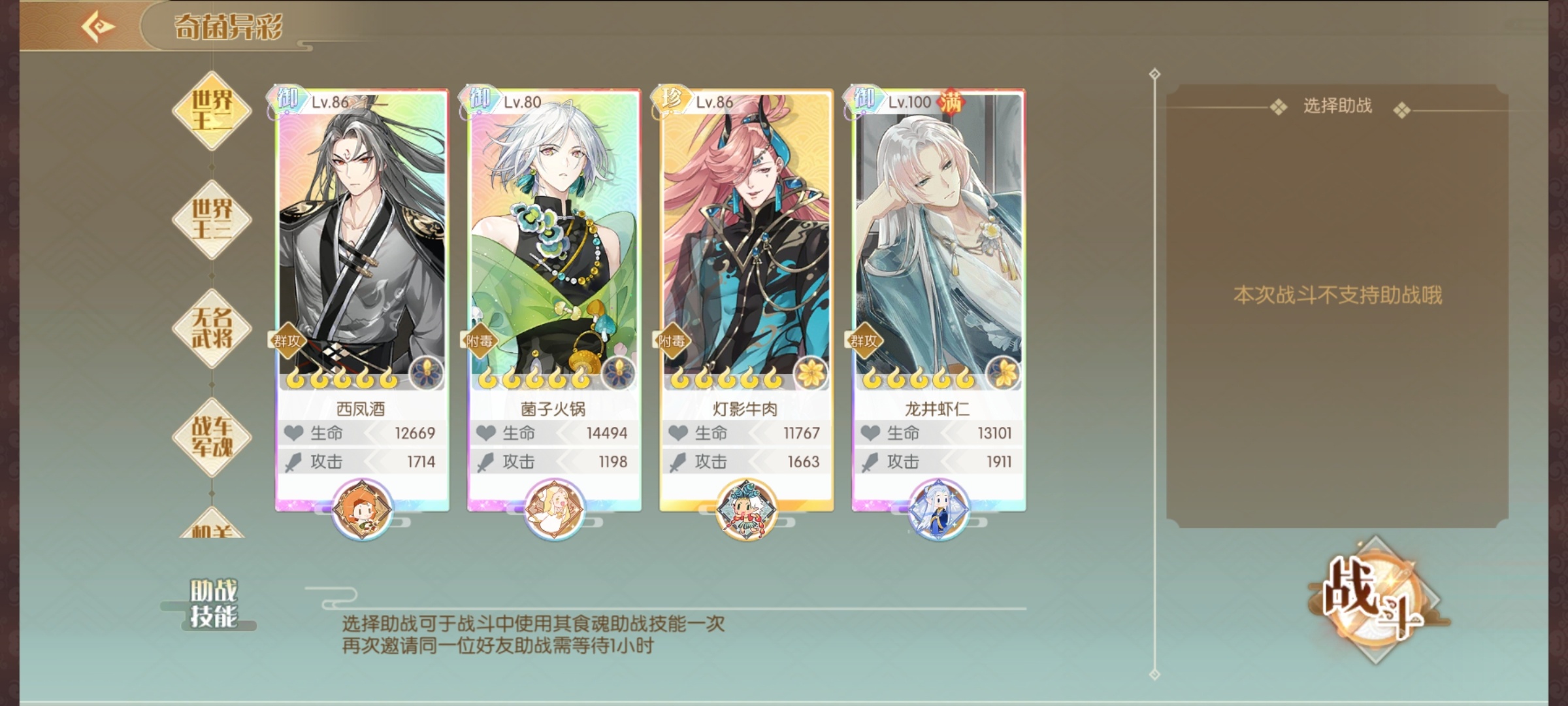
Task: Open the chibi avatar under 龙井虾仁
Action: coord(938,509)
